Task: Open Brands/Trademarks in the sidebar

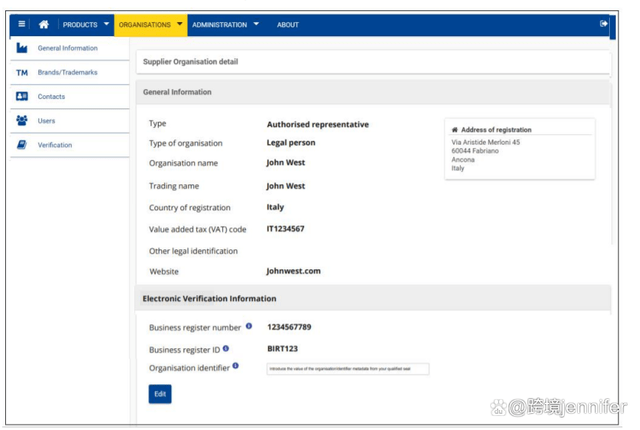Action: (x=67, y=72)
